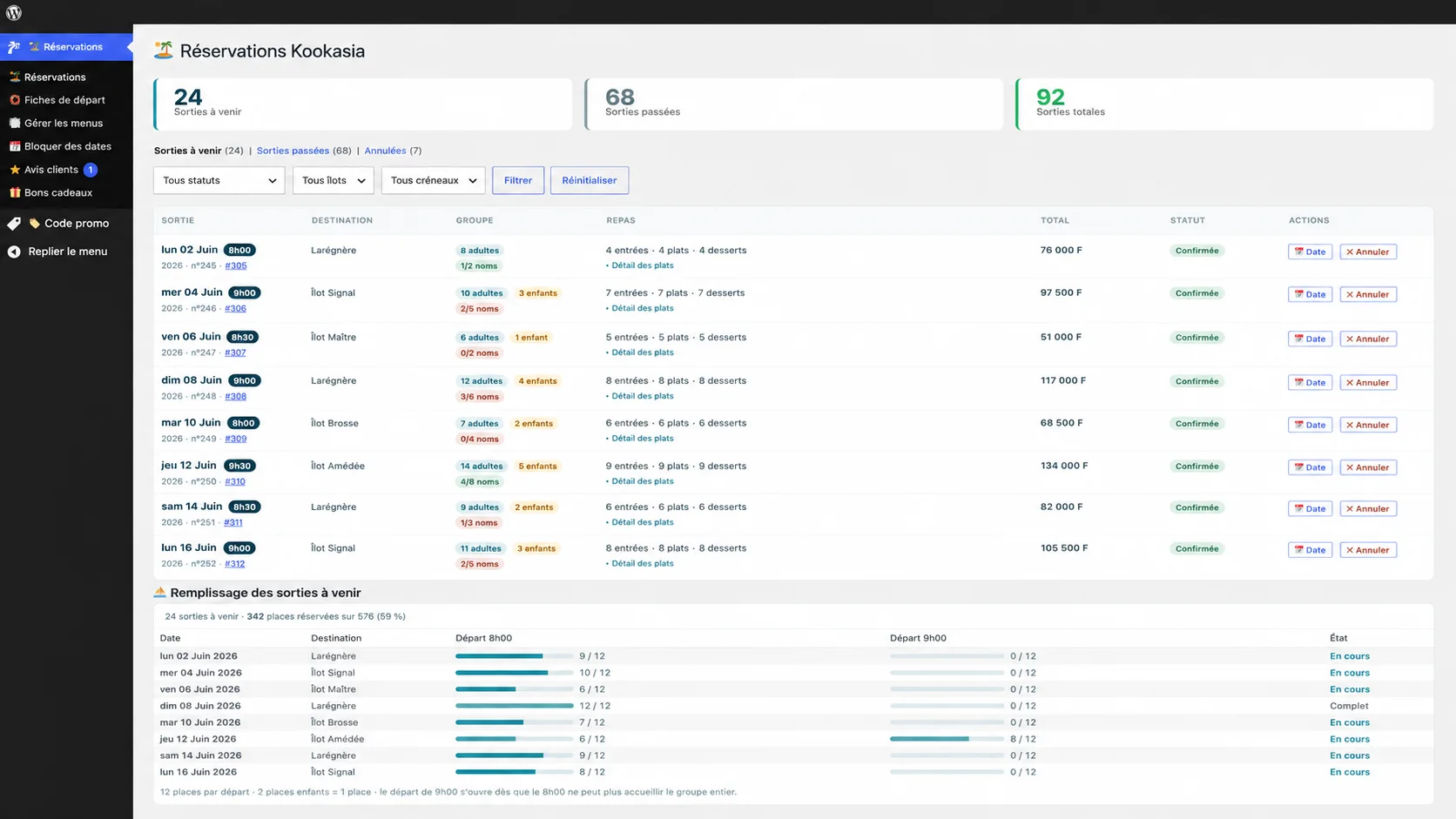The width and height of the screenshot is (1456, 819).
Task: Click the Gérer les menus sidebar icon
Action: point(14,123)
